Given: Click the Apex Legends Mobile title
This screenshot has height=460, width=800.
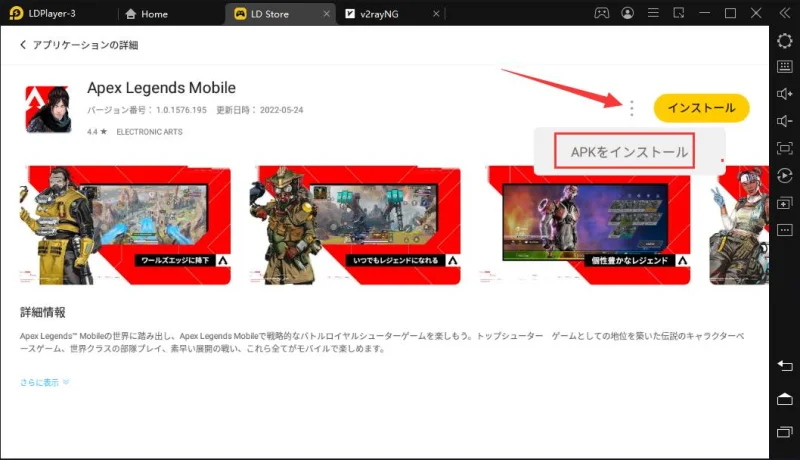Looking at the screenshot, I should coord(161,88).
